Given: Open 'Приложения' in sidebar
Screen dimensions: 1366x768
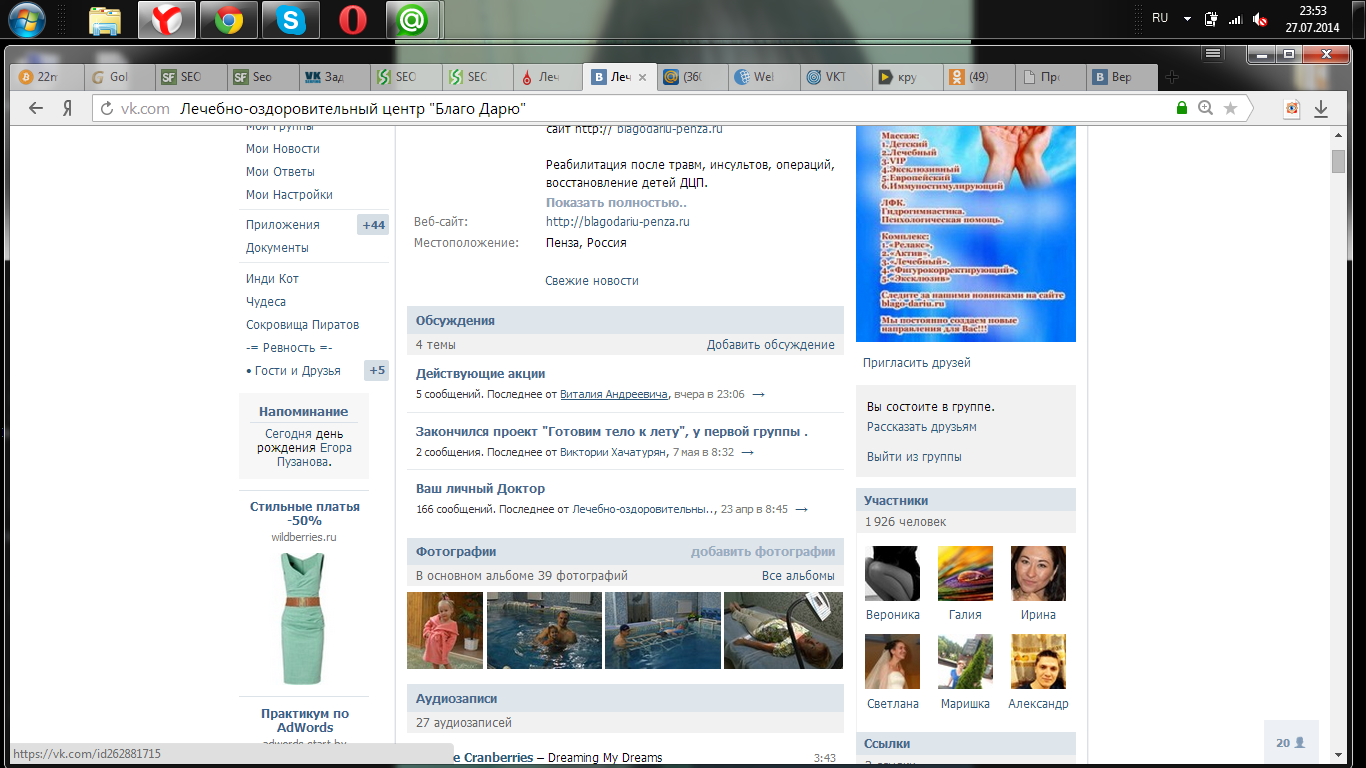Looking at the screenshot, I should 283,225.
